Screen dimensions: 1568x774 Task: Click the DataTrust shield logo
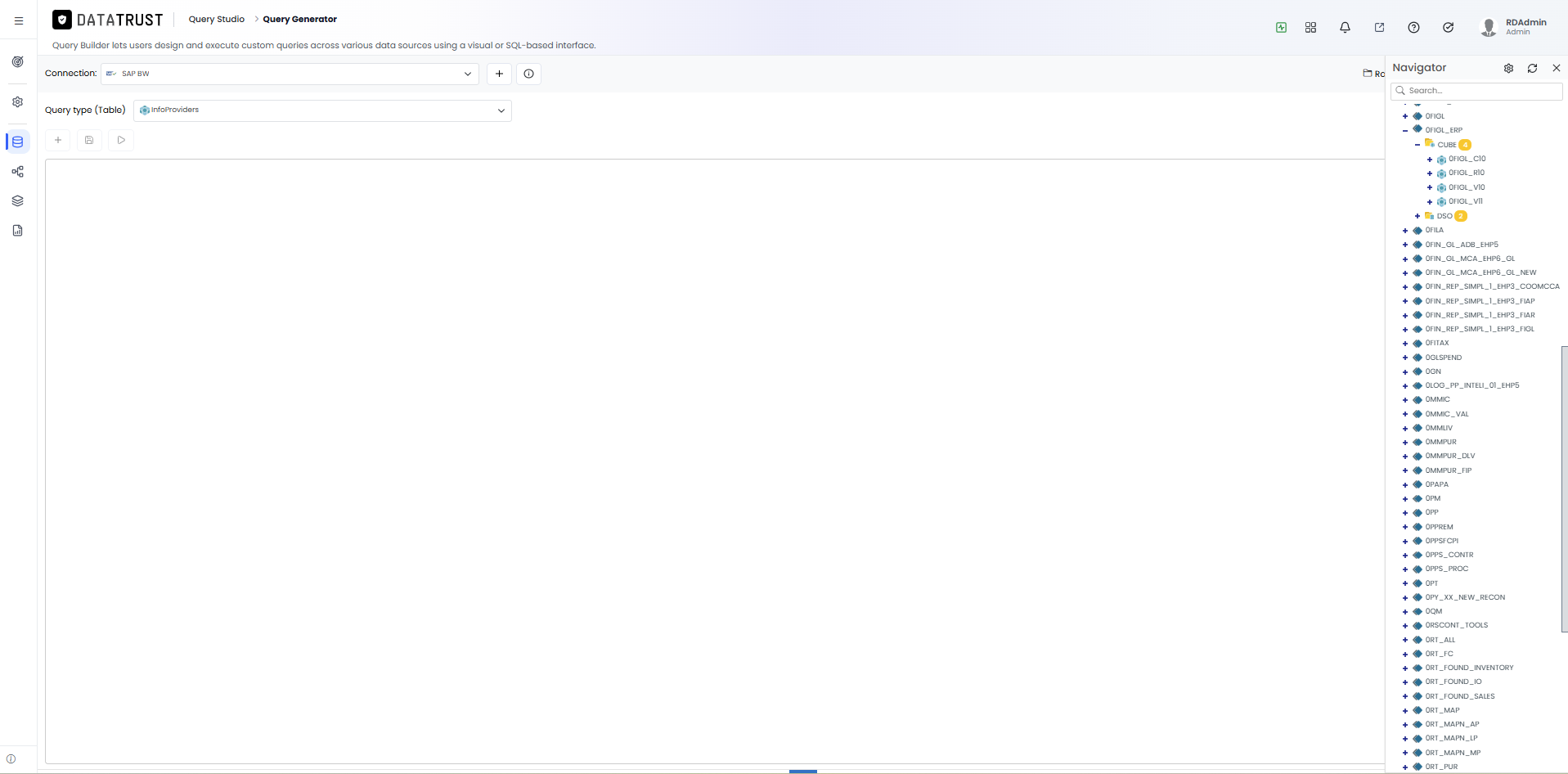(62, 20)
